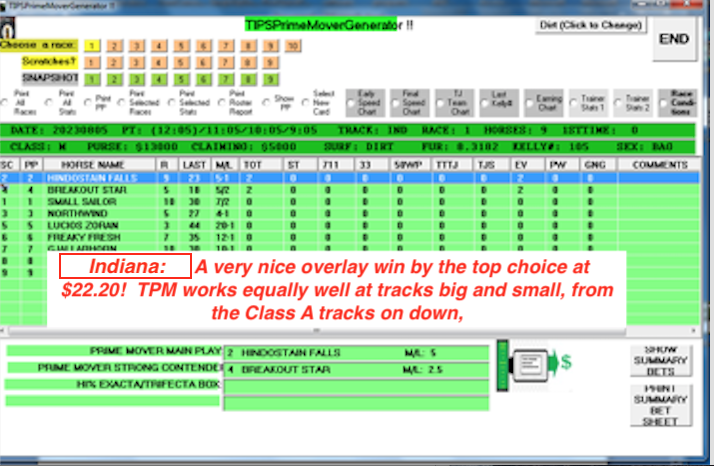
Task: Enable Earning Chart option
Action: 544,103
